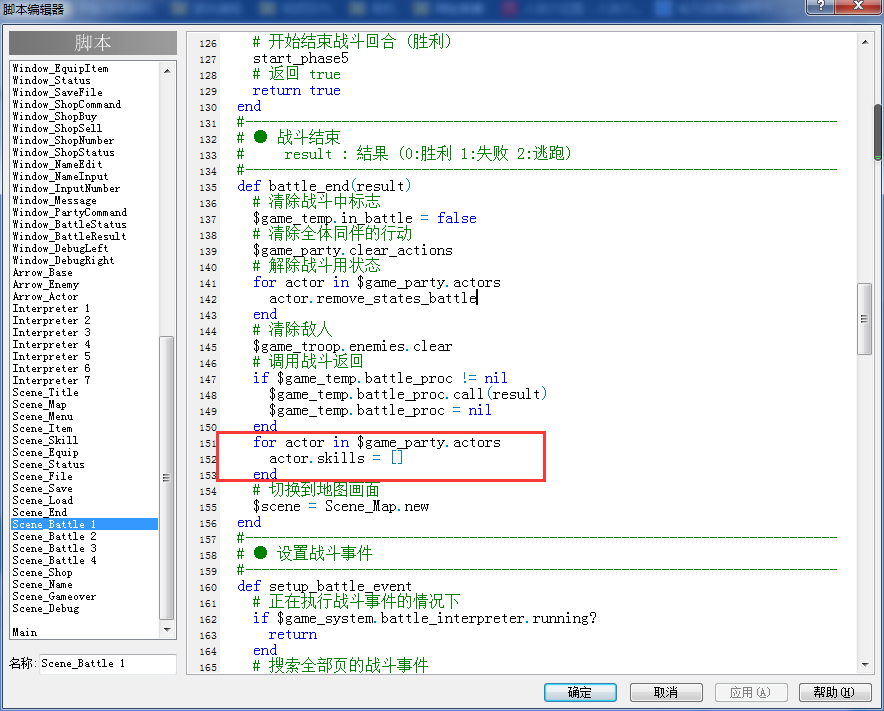Close the script editor window
This screenshot has width=884, height=711.
tap(858, 6)
